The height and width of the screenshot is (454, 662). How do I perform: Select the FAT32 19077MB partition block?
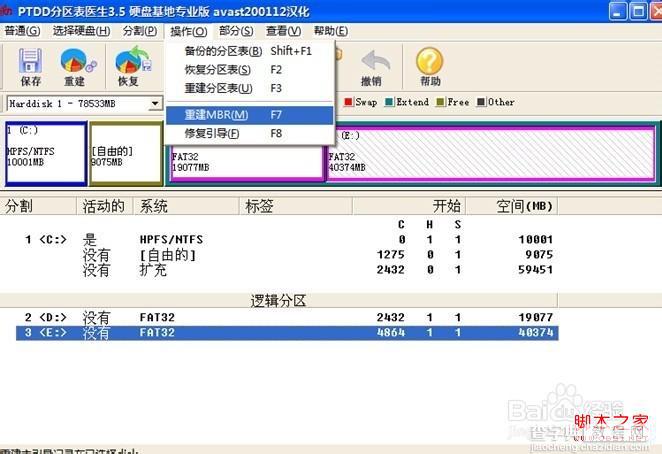247,163
